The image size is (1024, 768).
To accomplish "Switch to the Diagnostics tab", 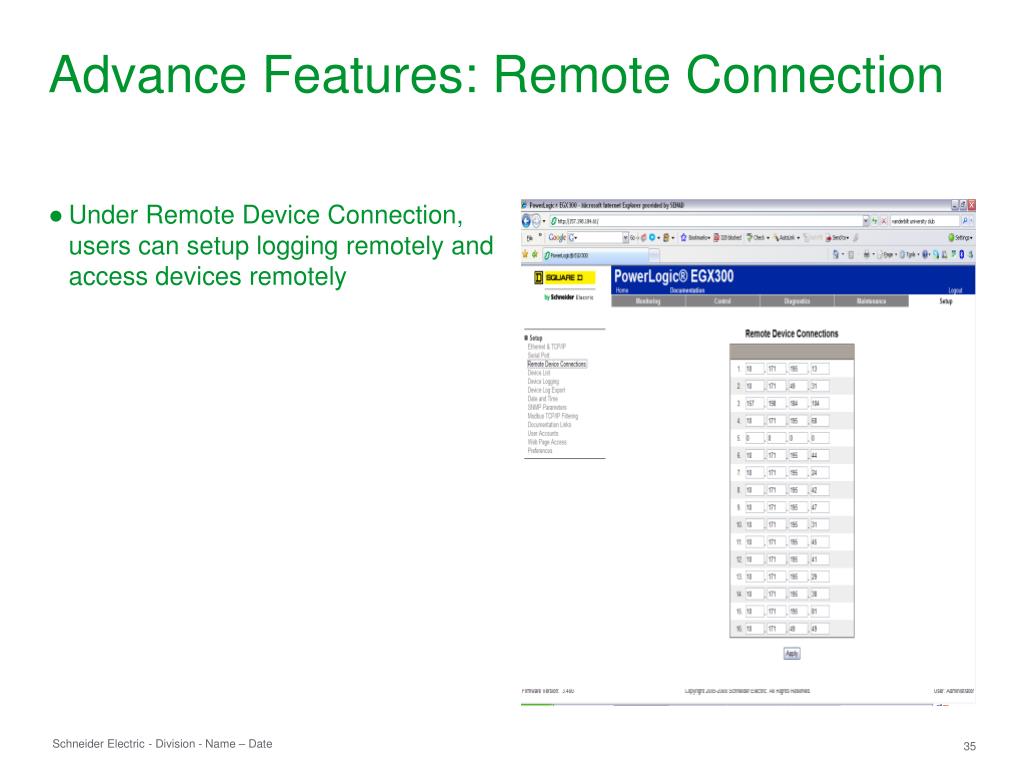I will pyautogui.click(x=797, y=301).
